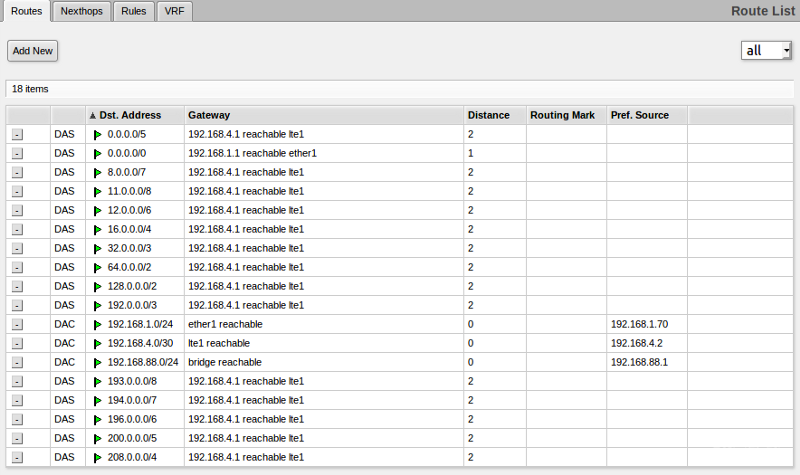Click the minus button for route 8.0.0.0/7
This screenshot has height=475, width=800.
[x=17, y=172]
